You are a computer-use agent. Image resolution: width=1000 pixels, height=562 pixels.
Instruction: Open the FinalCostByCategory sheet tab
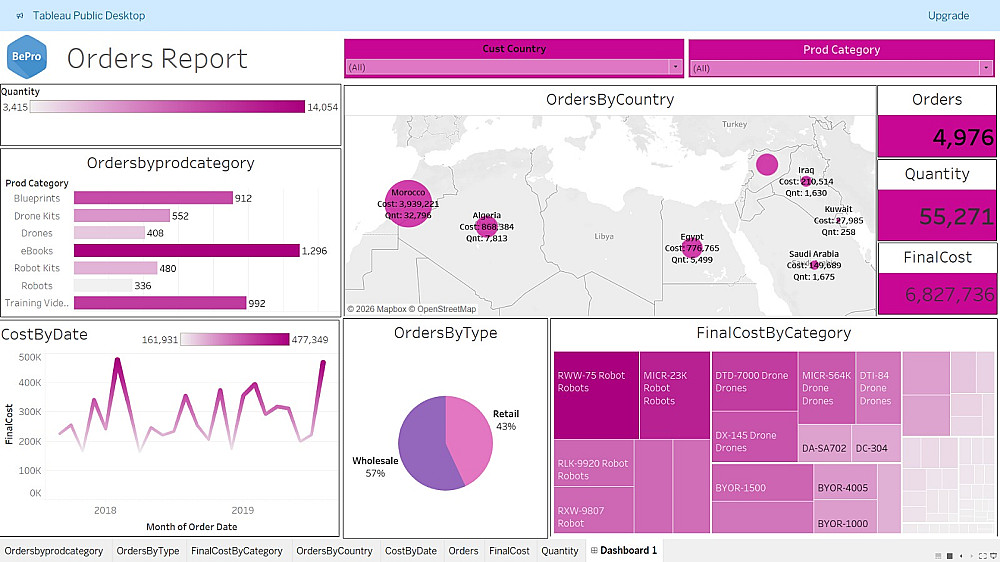tap(237, 551)
